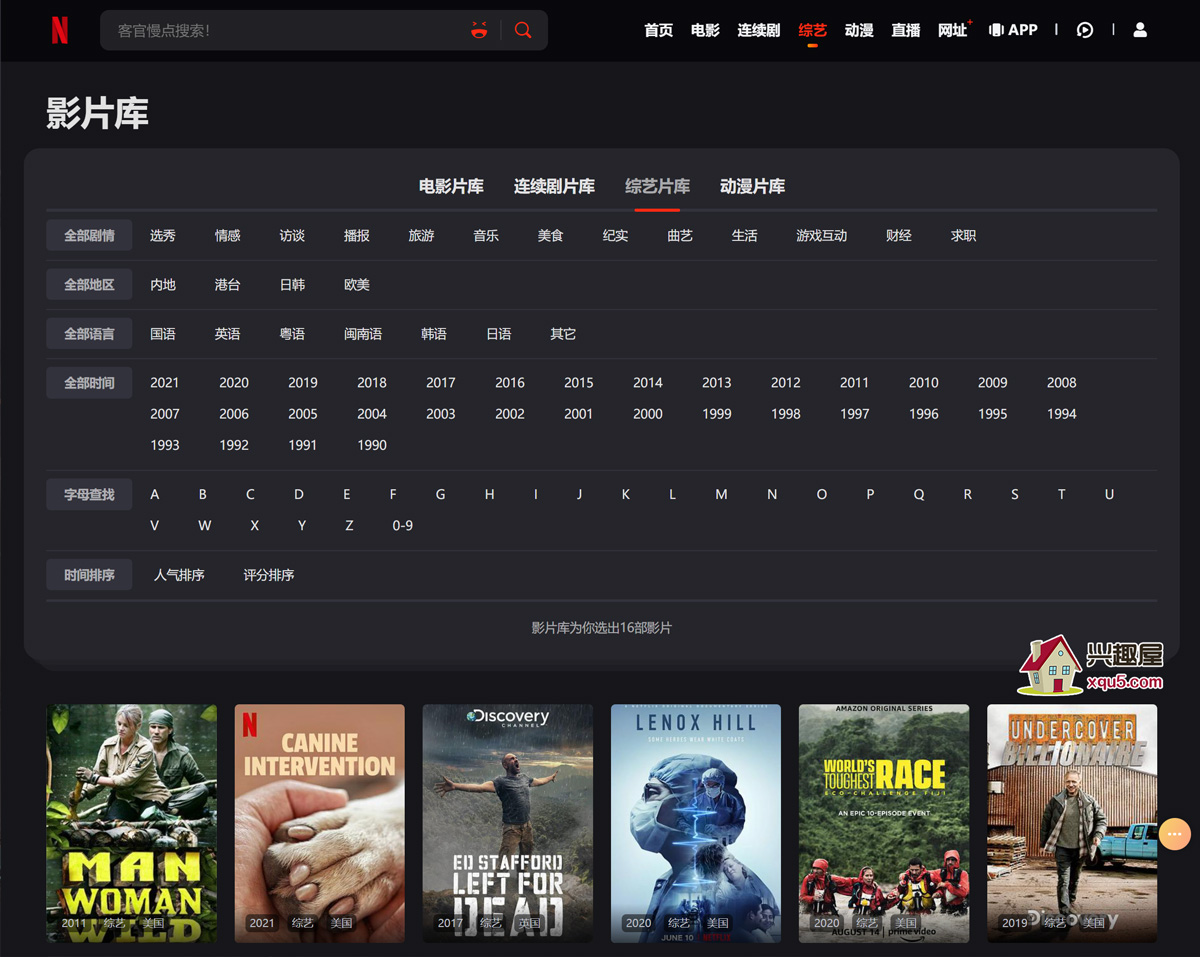This screenshot has height=957, width=1200.
Task: Select 字母查找 filter button
Action: click(89, 495)
